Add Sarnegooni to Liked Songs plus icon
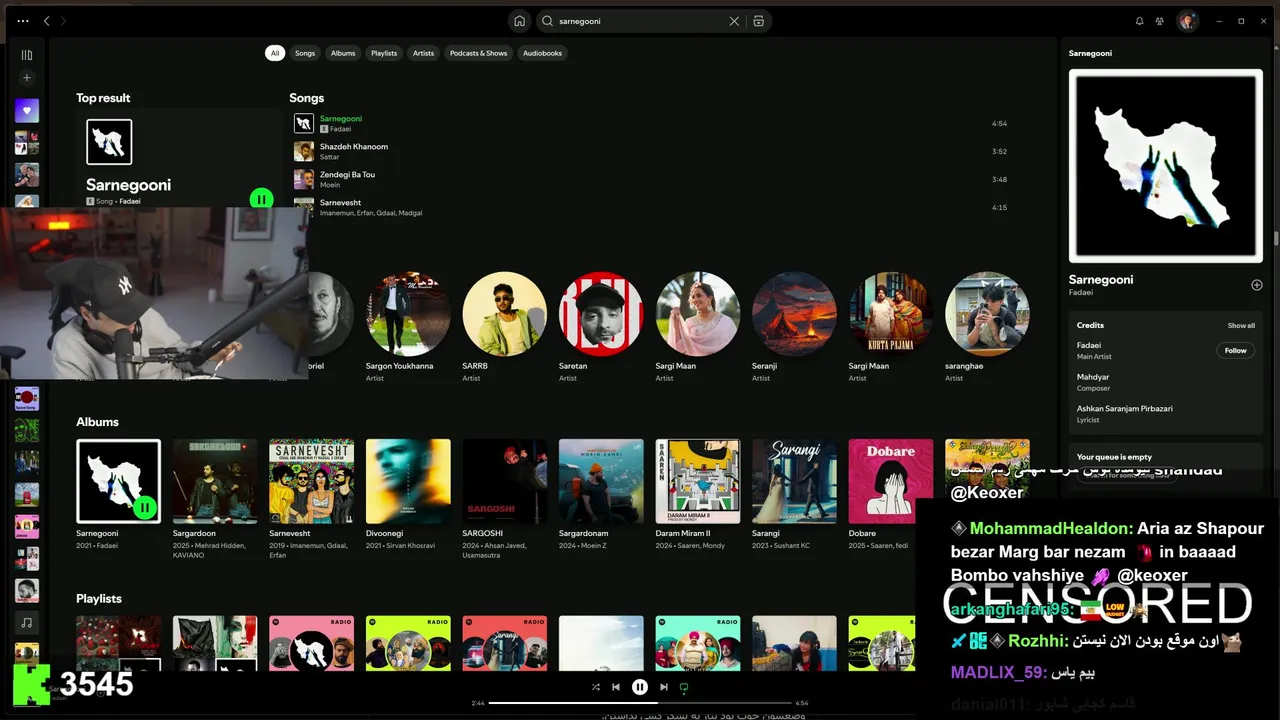1280x720 pixels. [1257, 285]
